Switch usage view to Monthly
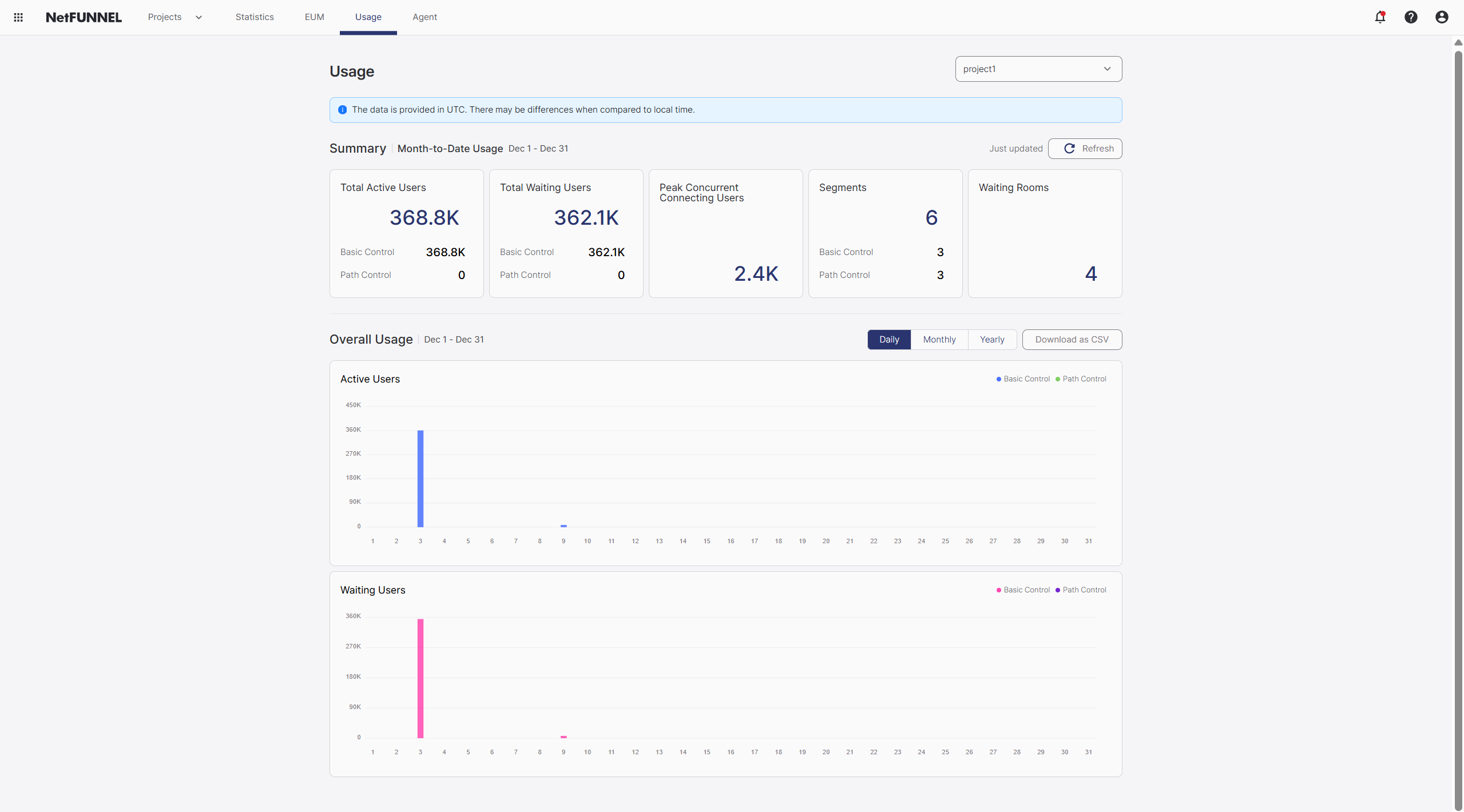Viewport: 1464px width, 812px height. point(939,339)
